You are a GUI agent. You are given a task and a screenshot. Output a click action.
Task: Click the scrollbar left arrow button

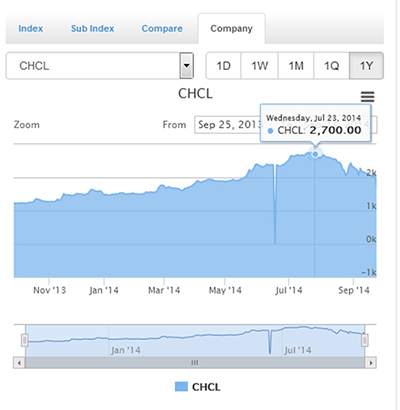19,363
